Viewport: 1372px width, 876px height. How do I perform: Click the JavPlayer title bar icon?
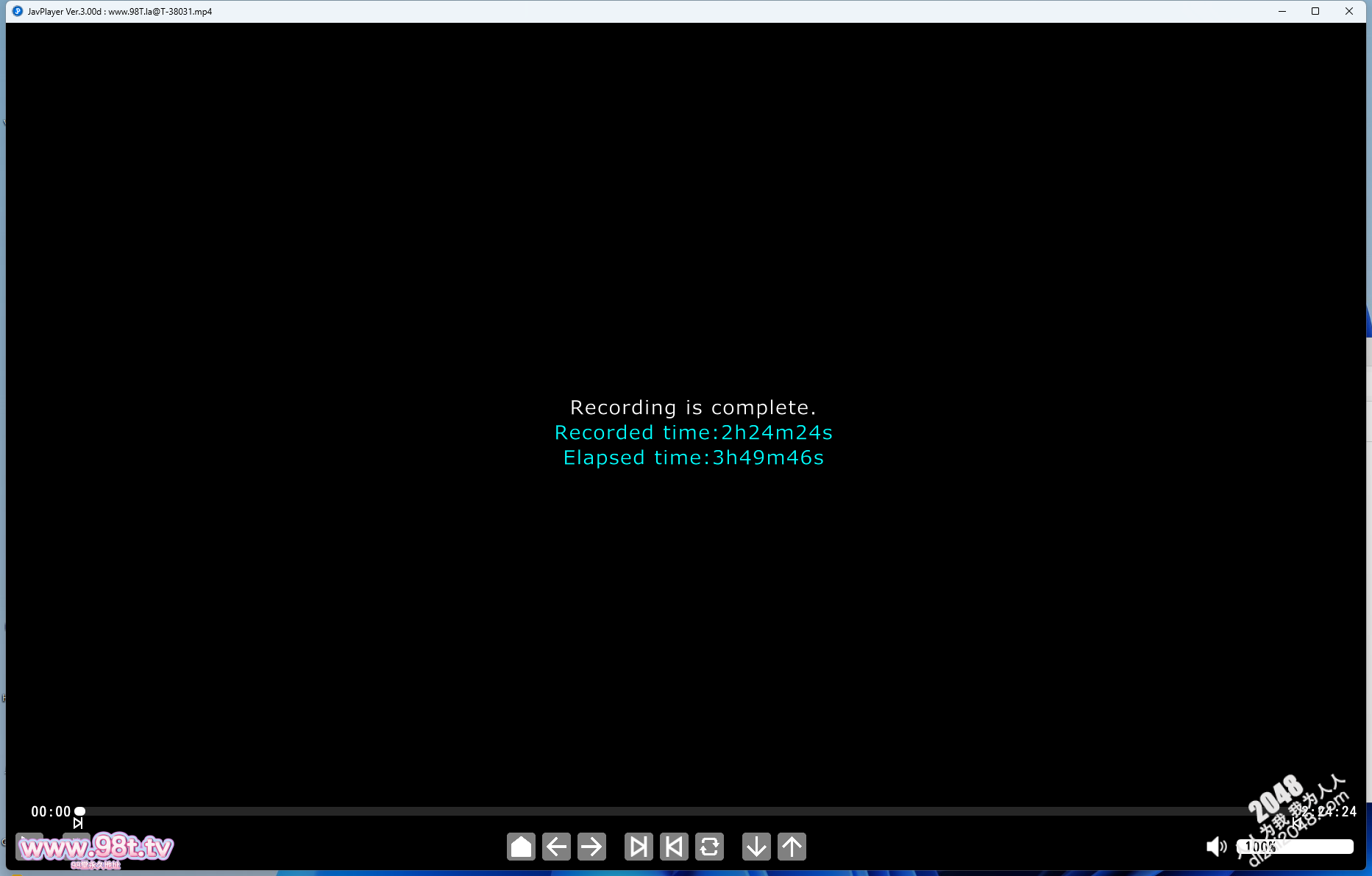(18, 11)
